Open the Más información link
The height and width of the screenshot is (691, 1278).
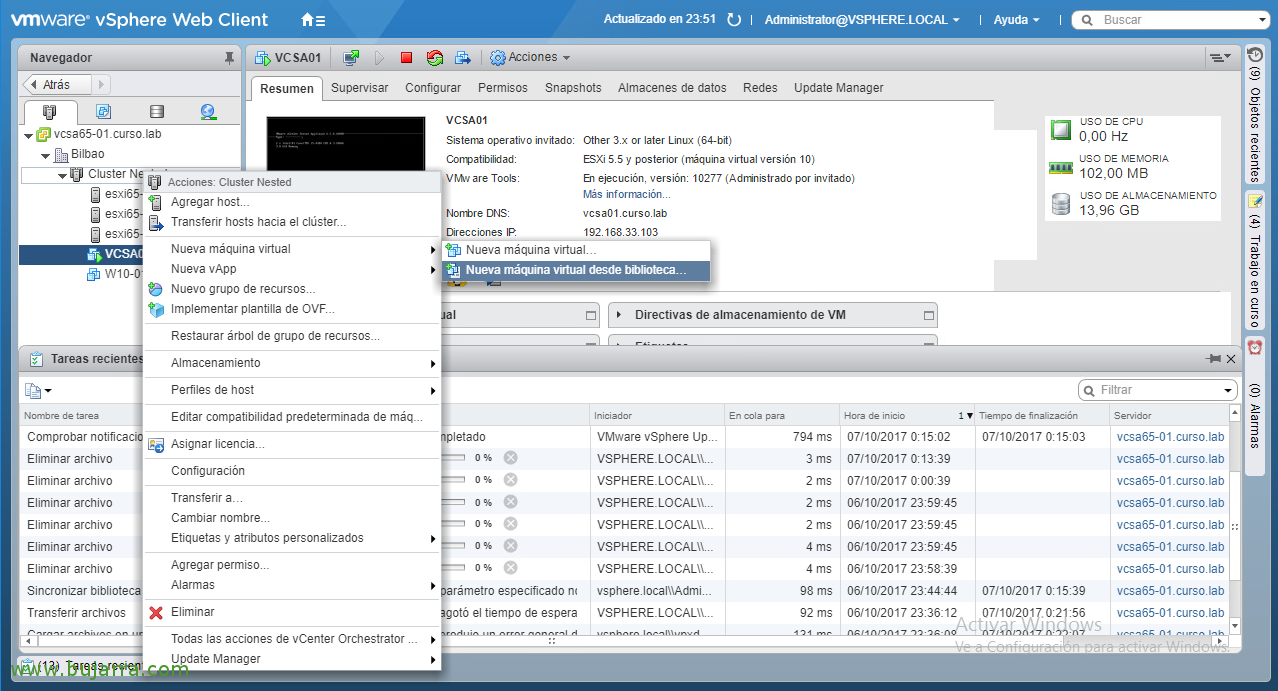click(626, 194)
